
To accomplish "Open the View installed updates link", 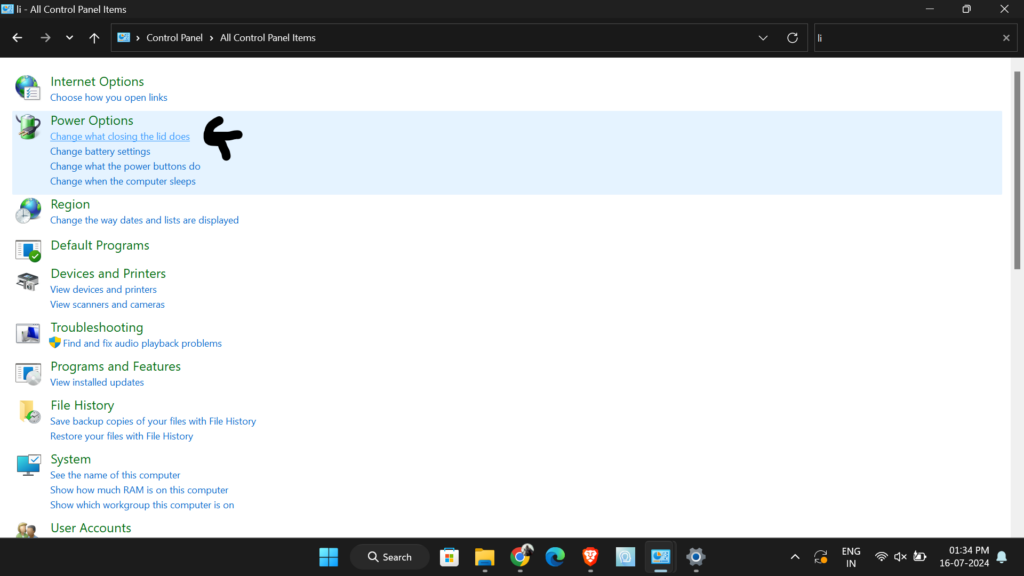I will (x=96, y=382).
